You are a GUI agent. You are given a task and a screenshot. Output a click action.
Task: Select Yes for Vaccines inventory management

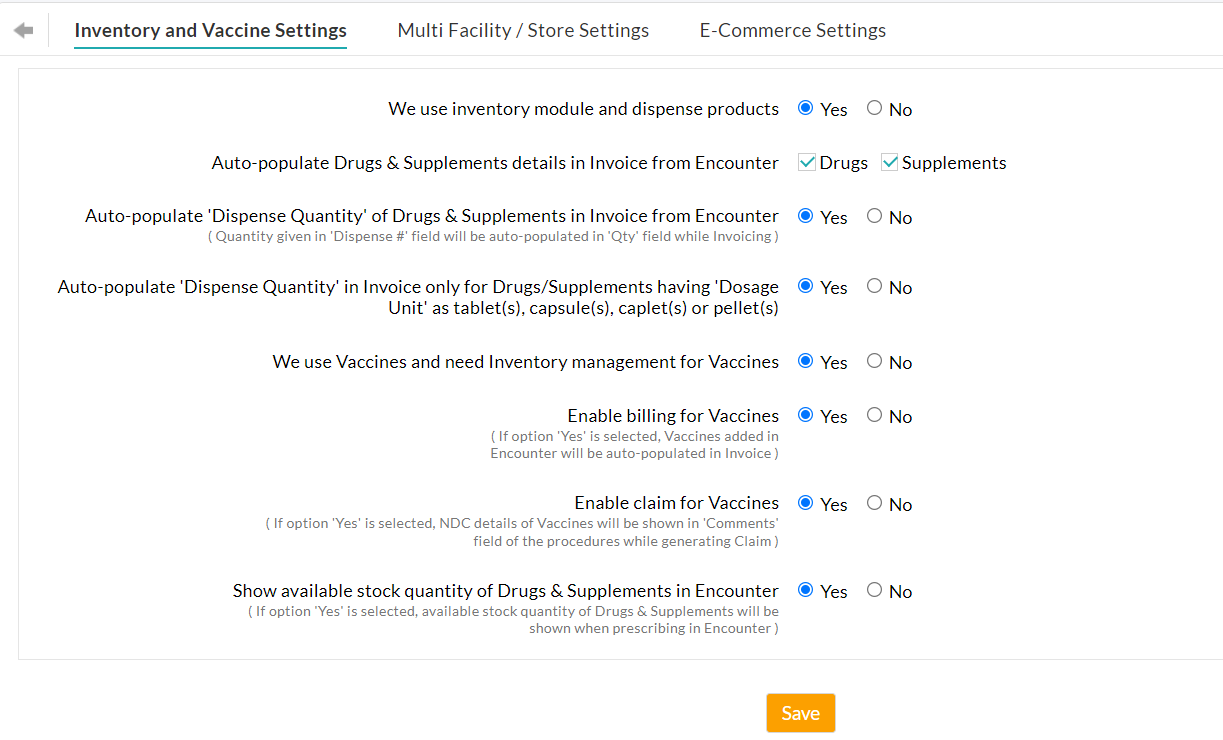point(806,361)
